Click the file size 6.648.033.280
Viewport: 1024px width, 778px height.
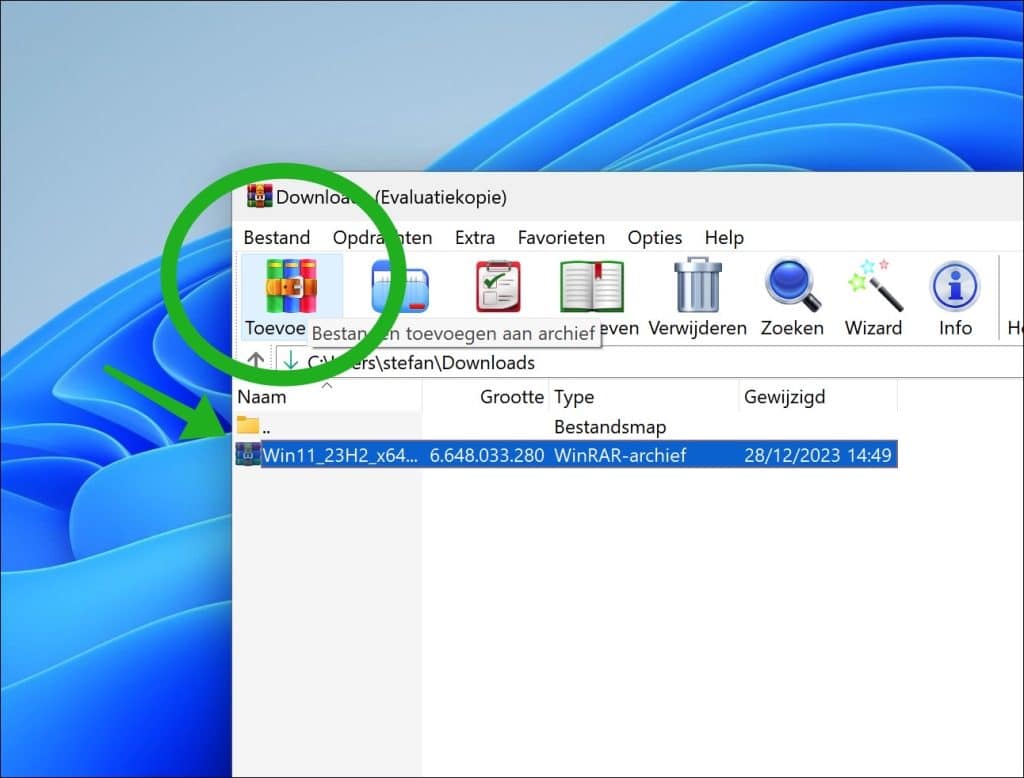(487, 455)
